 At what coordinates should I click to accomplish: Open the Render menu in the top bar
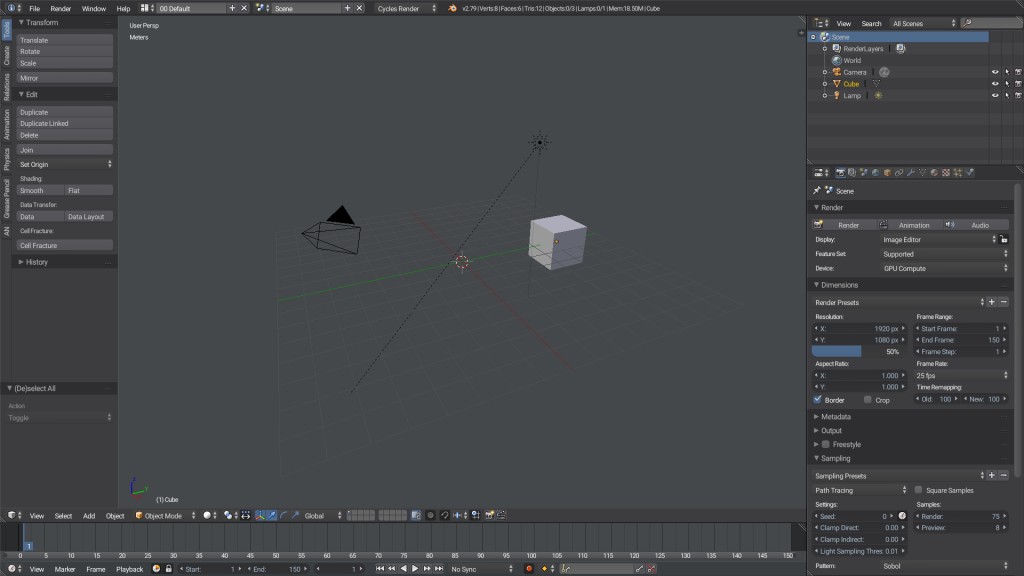(x=60, y=7)
